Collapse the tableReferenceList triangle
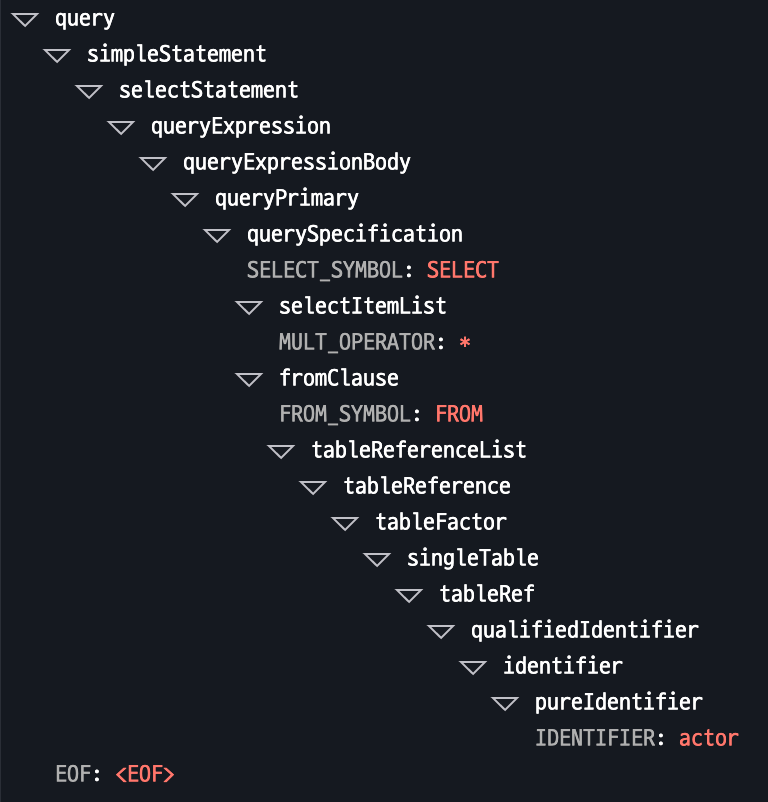 (x=282, y=451)
